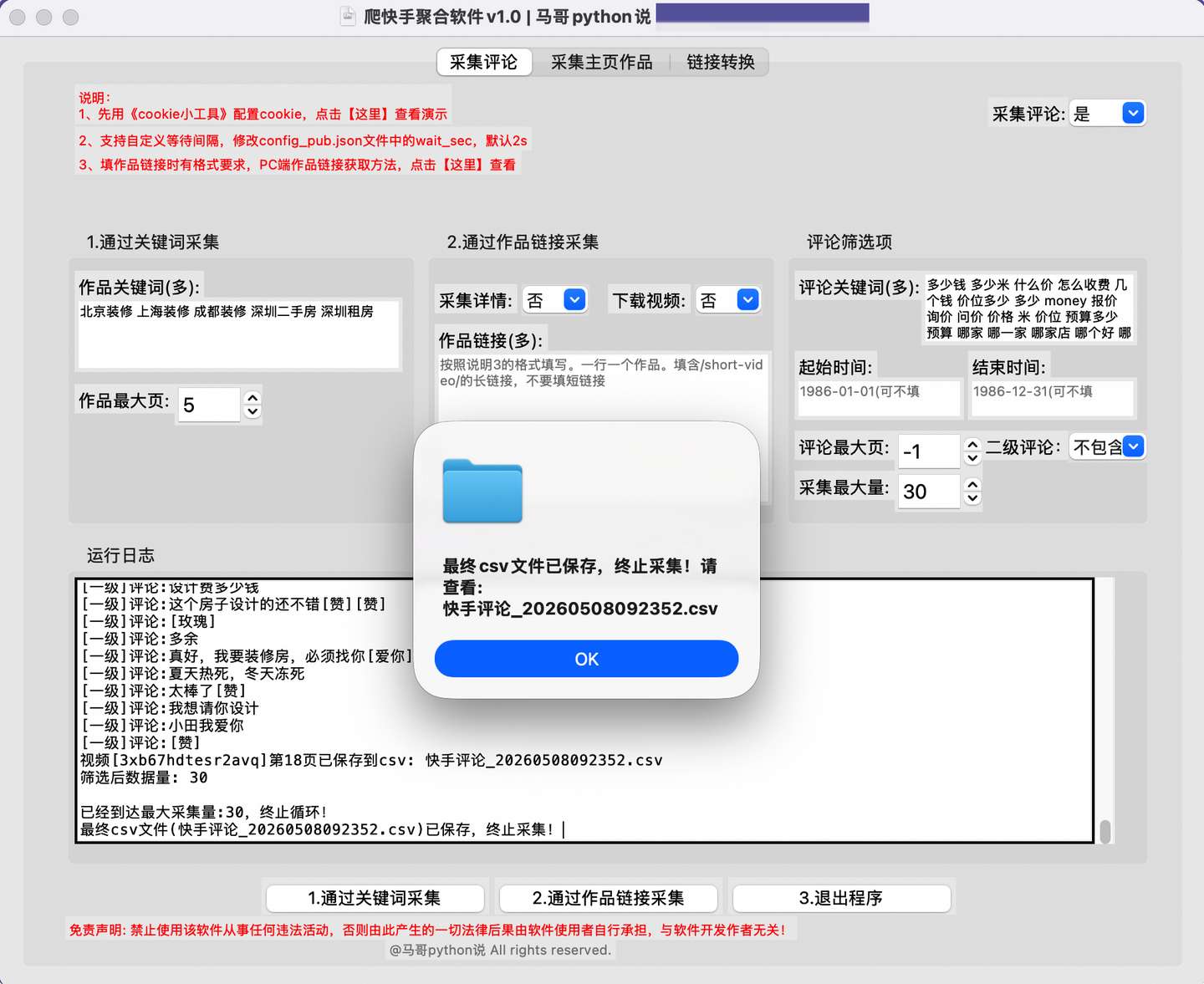This screenshot has height=984, width=1204.
Task: Decrease 作品最大页 with down arrow
Action: click(253, 411)
